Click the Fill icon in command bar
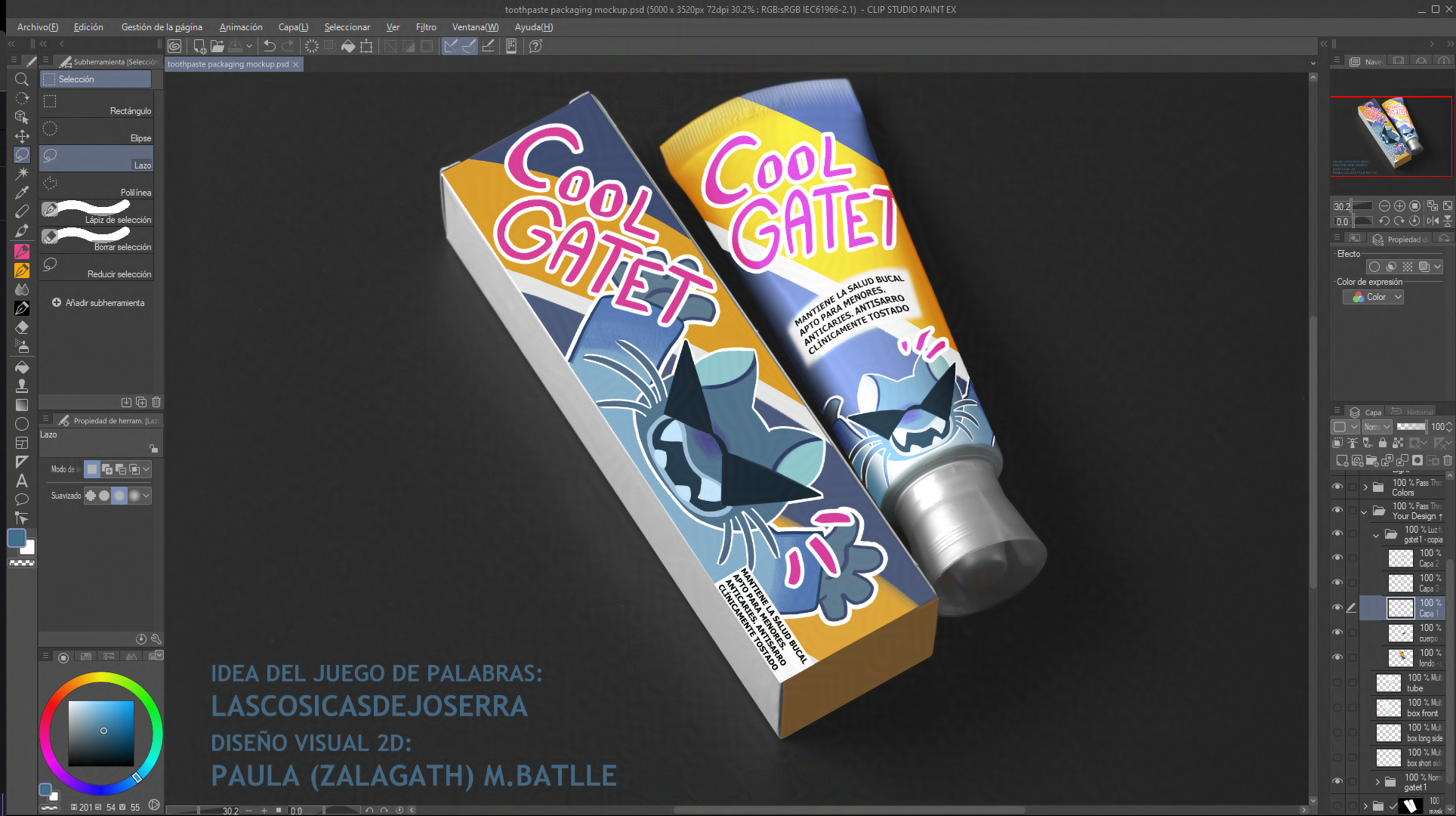The width and height of the screenshot is (1456, 816). (348, 46)
